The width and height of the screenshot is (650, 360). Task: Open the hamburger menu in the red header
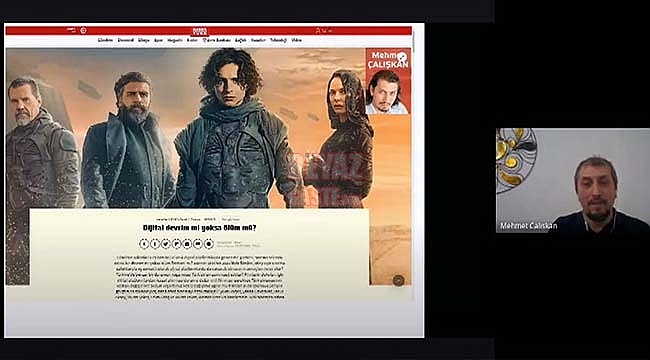71,30
